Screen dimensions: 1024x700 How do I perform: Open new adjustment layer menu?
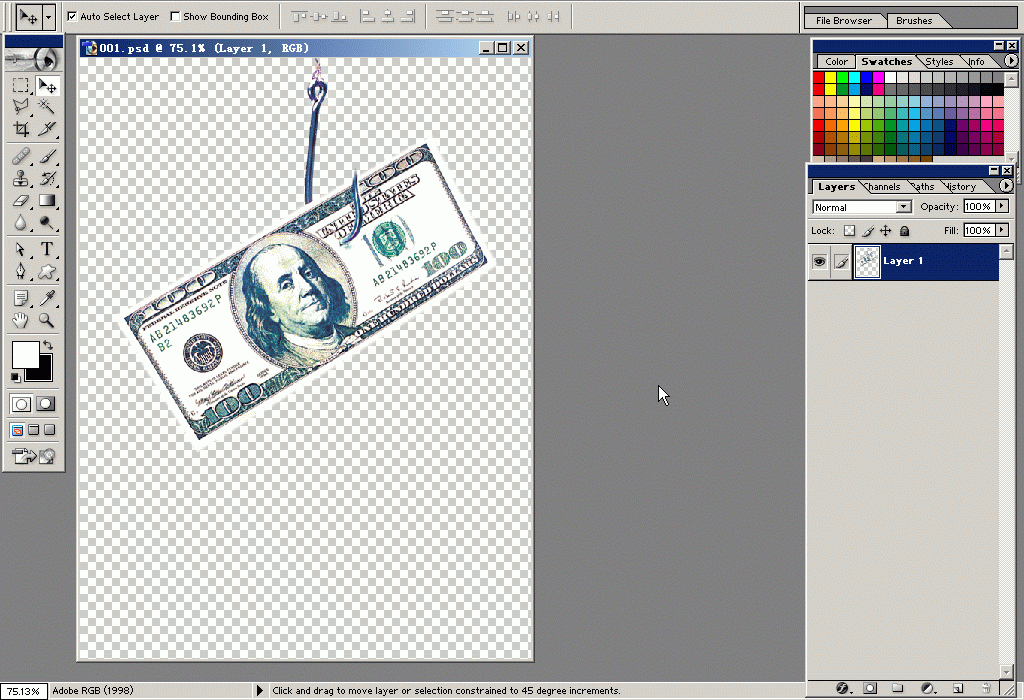pyautogui.click(x=927, y=688)
